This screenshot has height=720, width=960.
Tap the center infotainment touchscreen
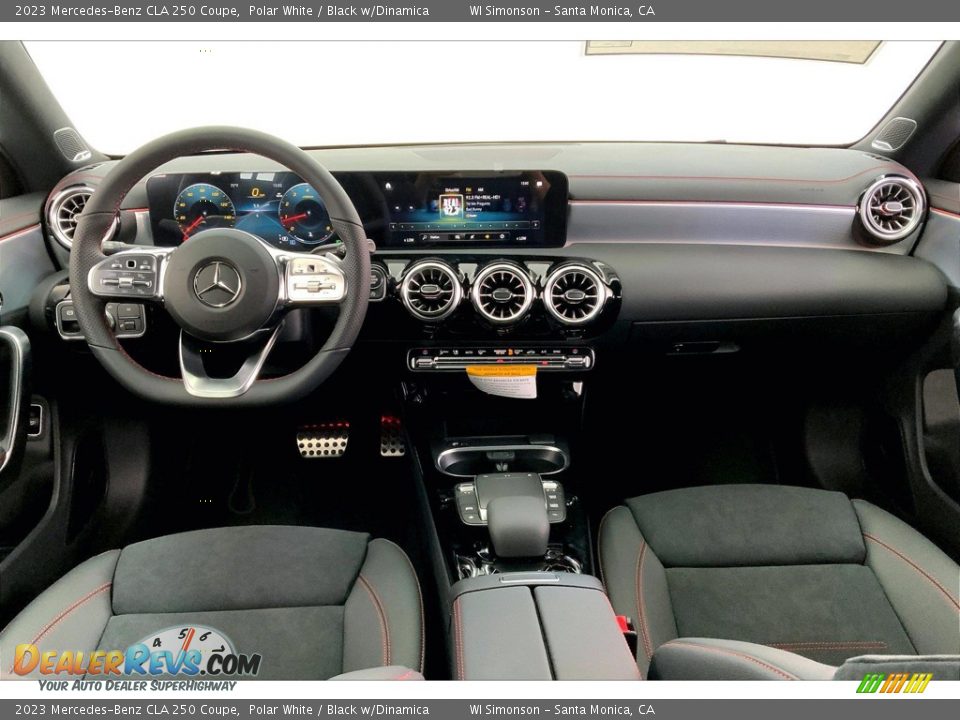click(468, 209)
